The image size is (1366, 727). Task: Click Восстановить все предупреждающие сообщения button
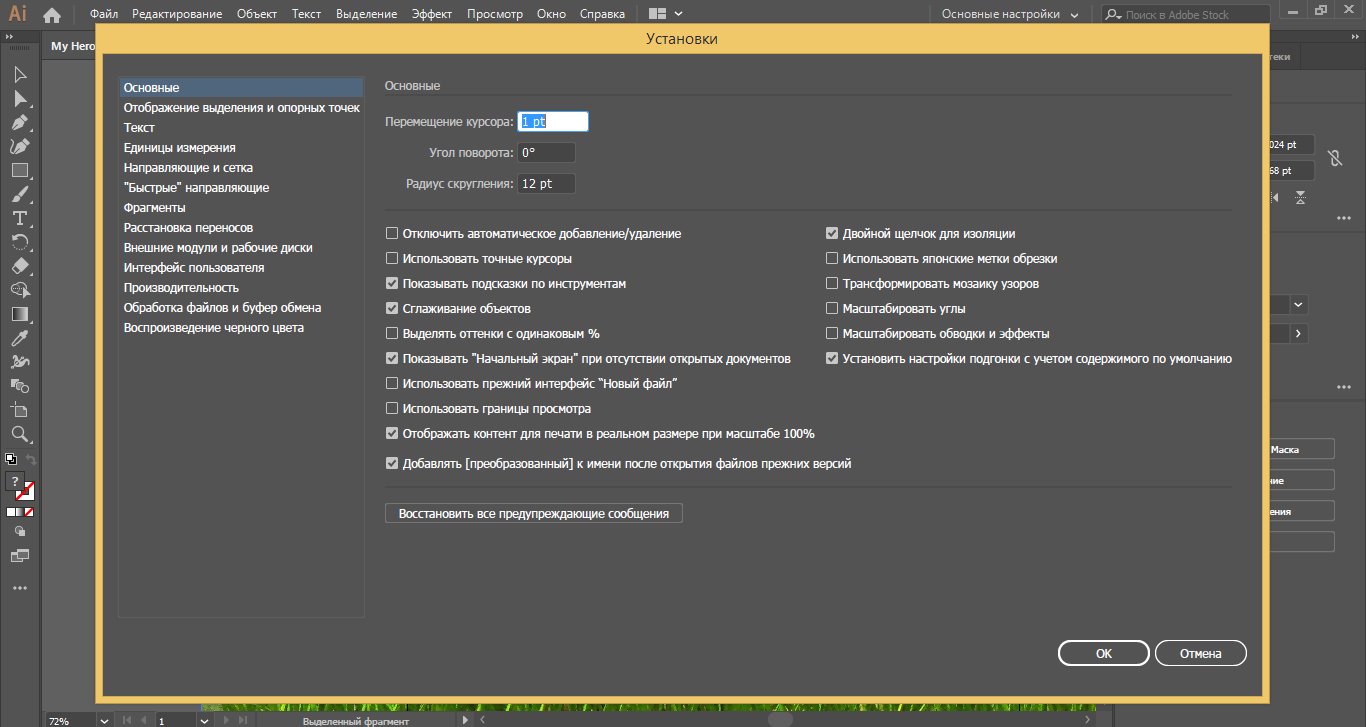(x=533, y=513)
